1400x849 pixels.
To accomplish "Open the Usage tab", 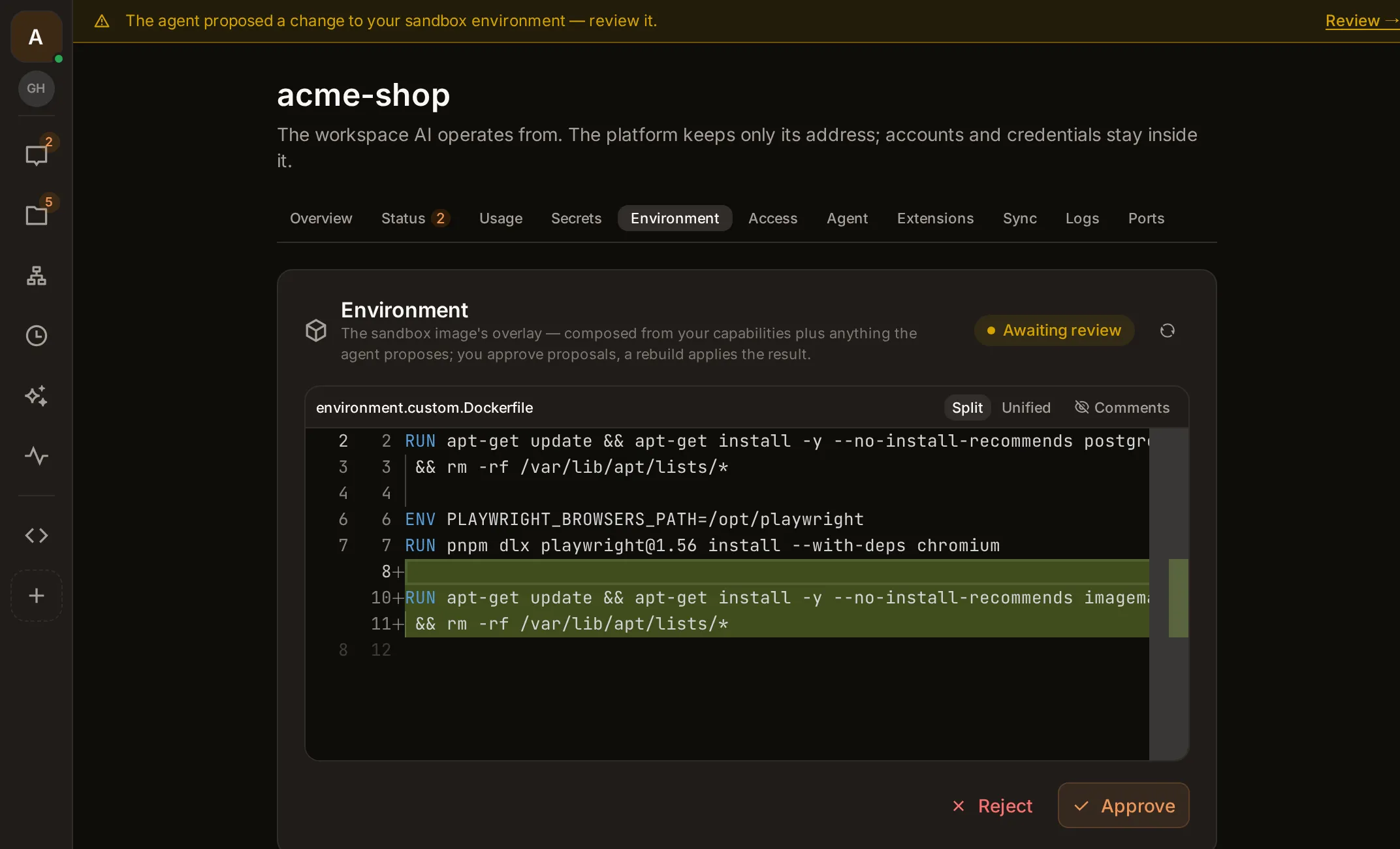I will (x=501, y=218).
